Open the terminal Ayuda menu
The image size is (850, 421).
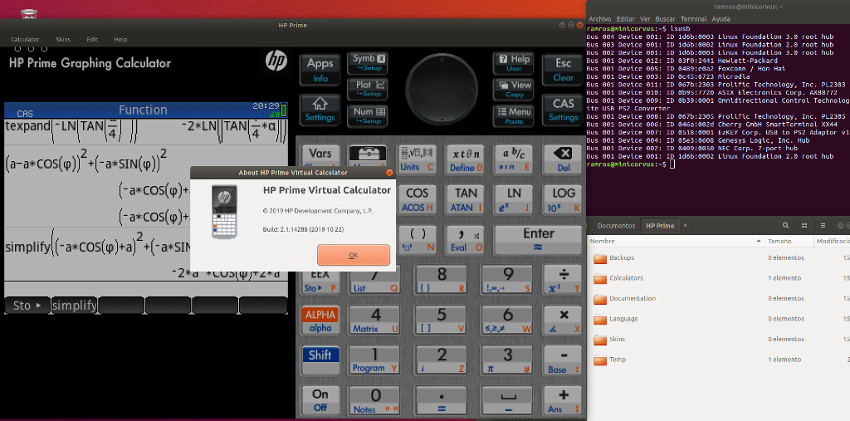[x=720, y=19]
